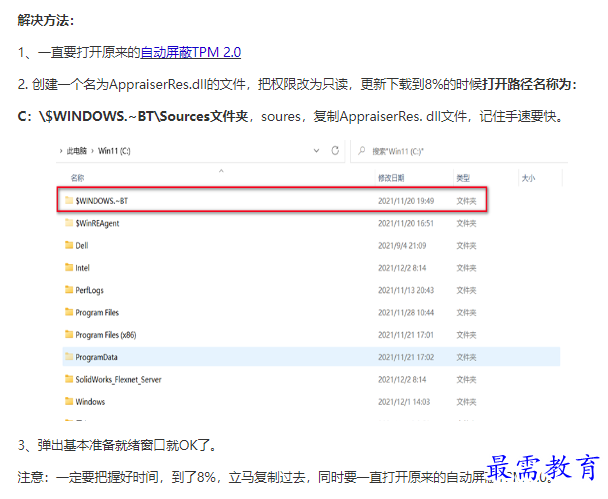
Task: Click the SolidWorks_Flexnet_Server folder icon
Action: tap(69, 379)
